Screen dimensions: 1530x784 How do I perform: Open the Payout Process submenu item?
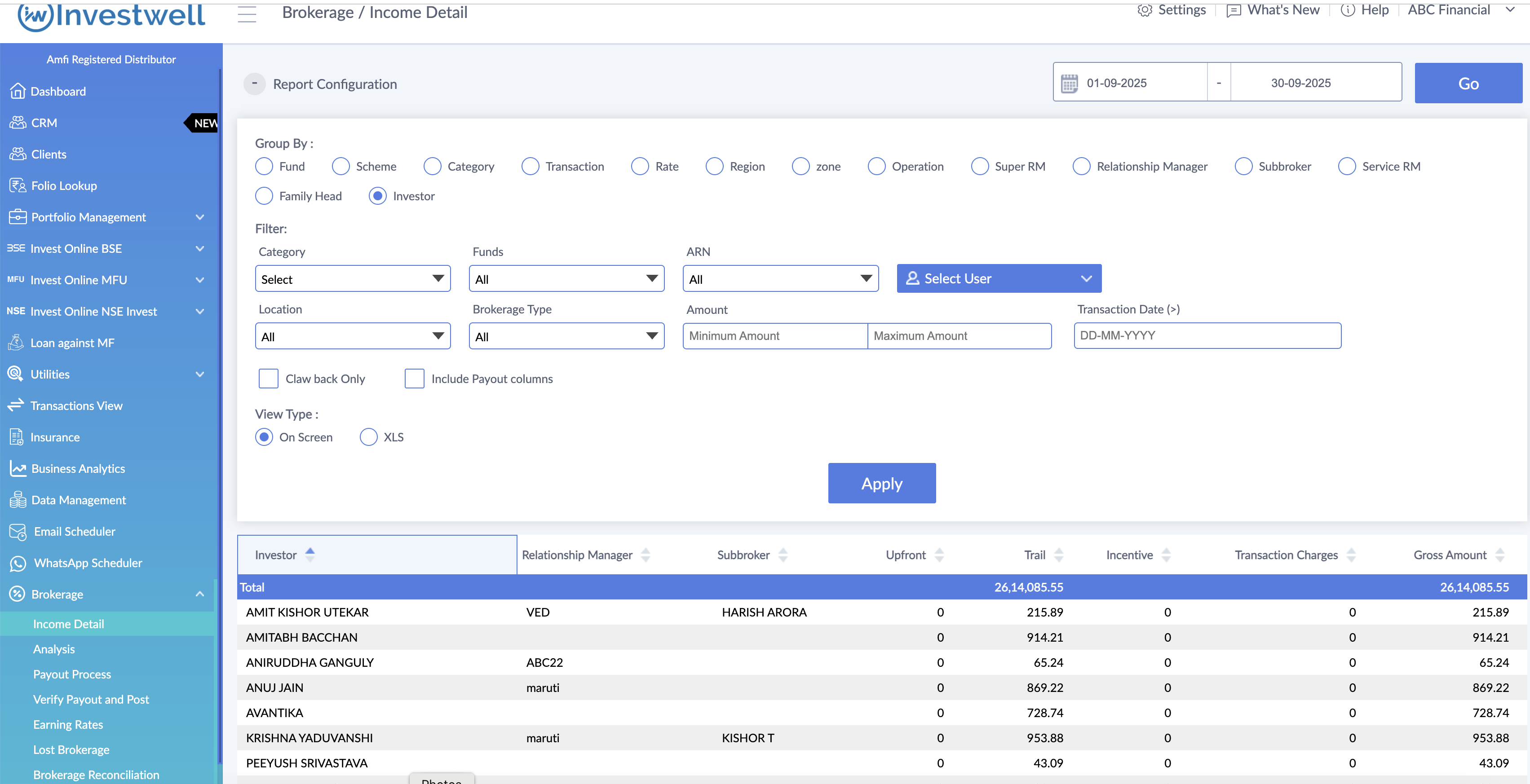(x=72, y=674)
